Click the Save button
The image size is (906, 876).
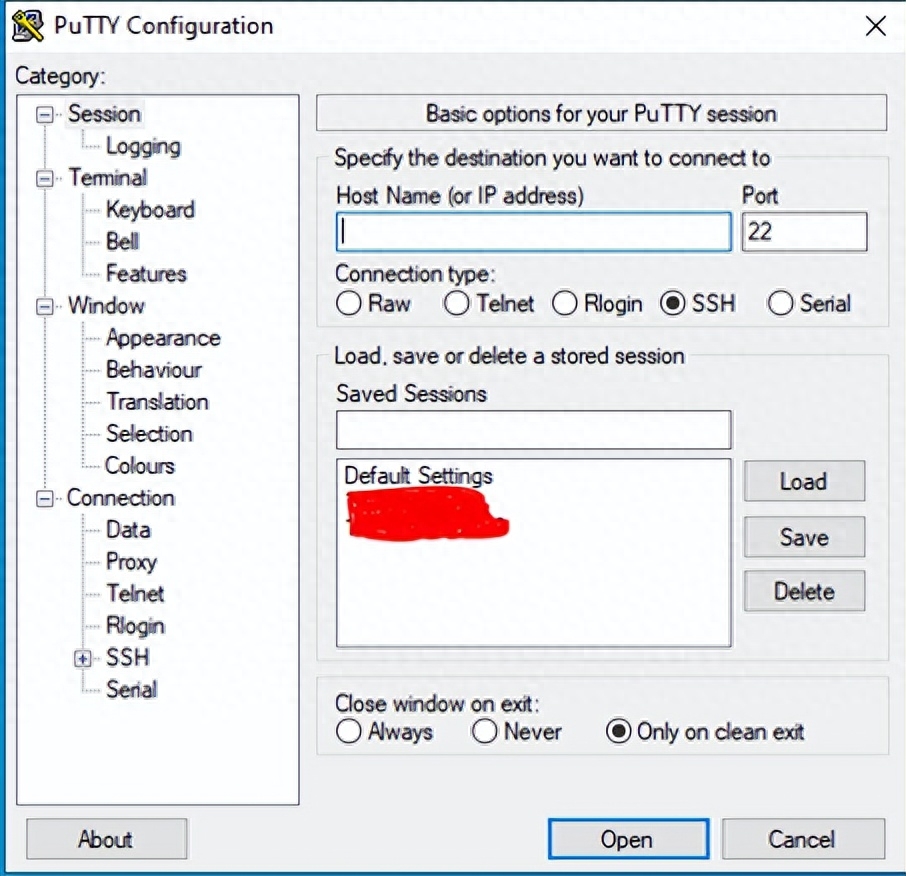(804, 537)
